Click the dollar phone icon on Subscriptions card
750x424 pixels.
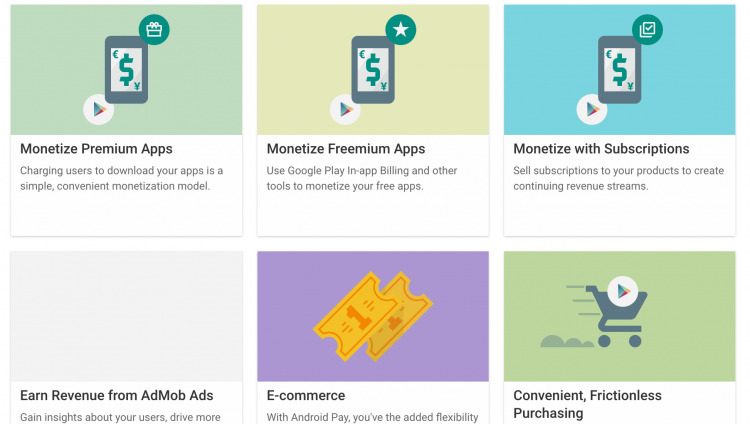pyautogui.click(x=620, y=70)
